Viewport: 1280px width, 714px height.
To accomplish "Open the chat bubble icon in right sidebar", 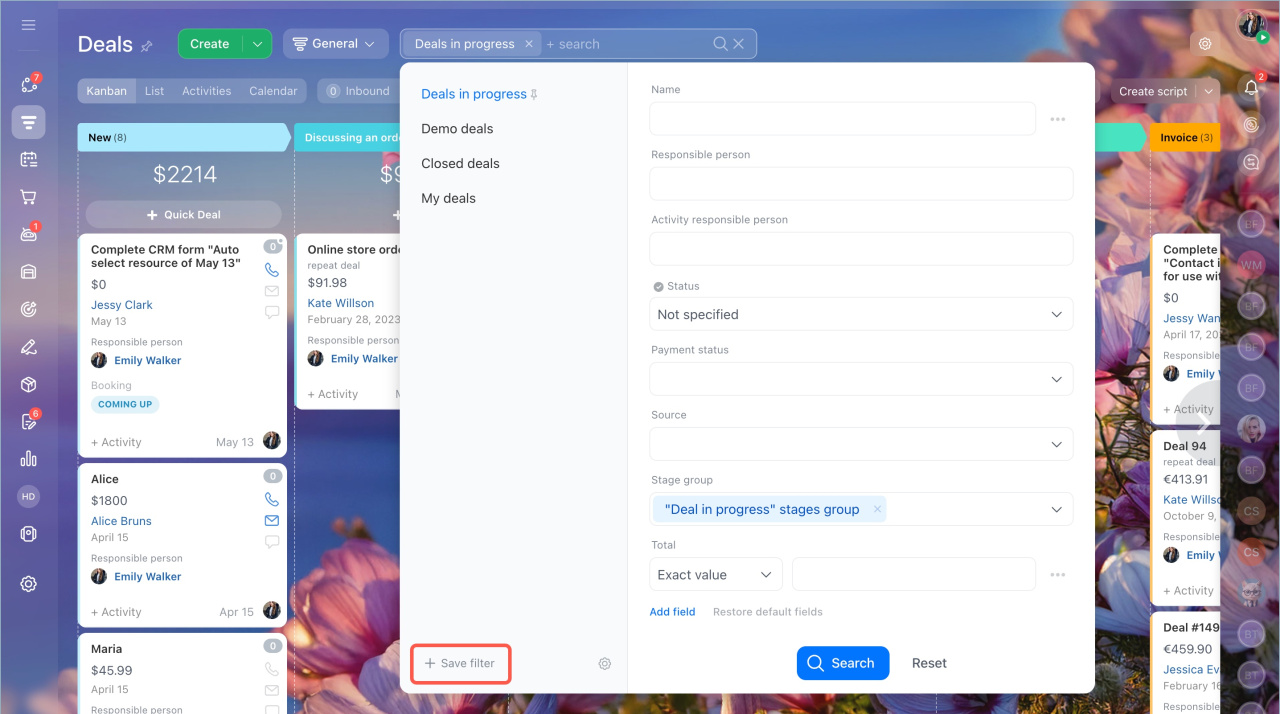I will (x=1251, y=162).
